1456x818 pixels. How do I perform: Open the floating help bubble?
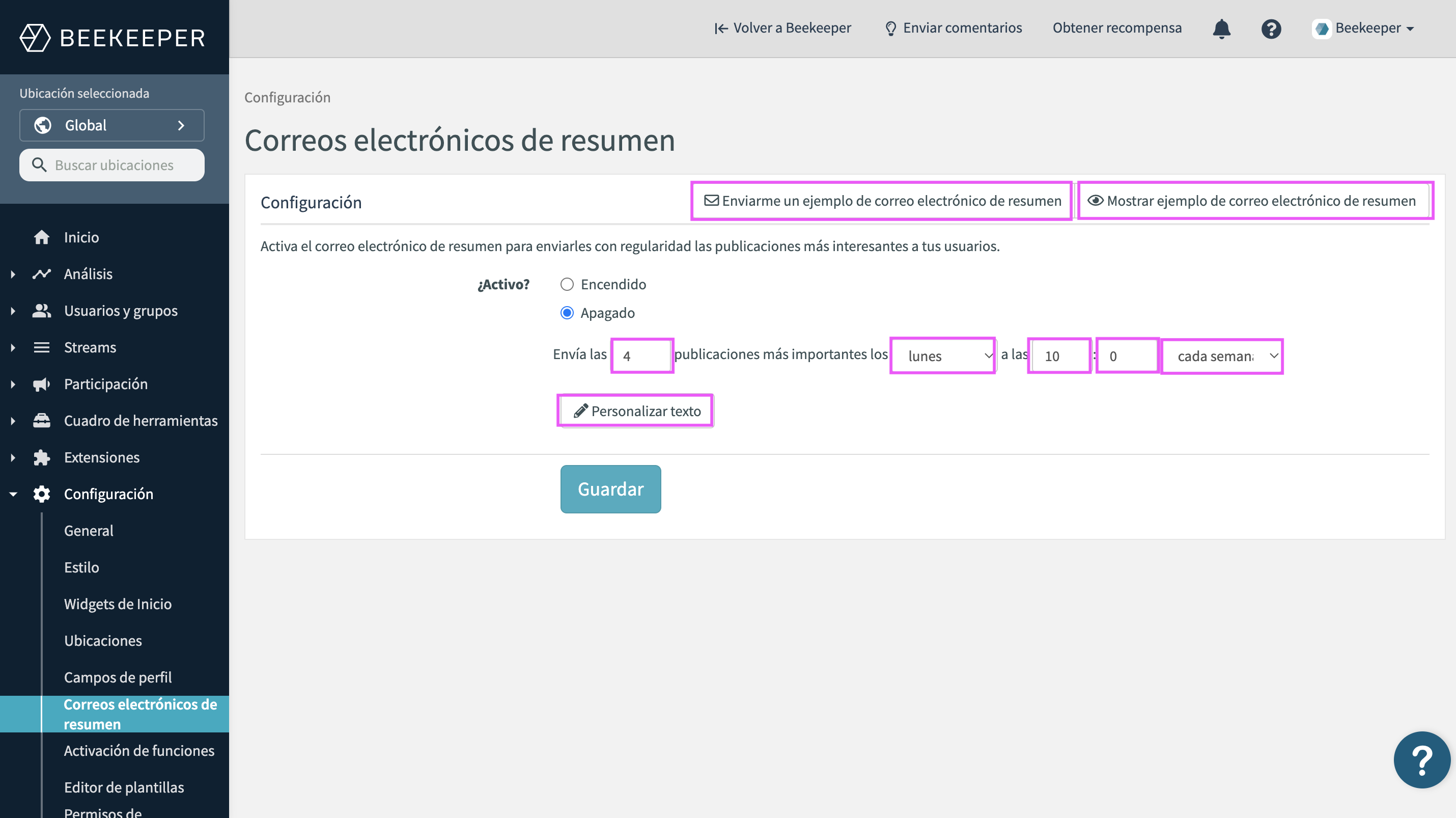click(x=1421, y=759)
